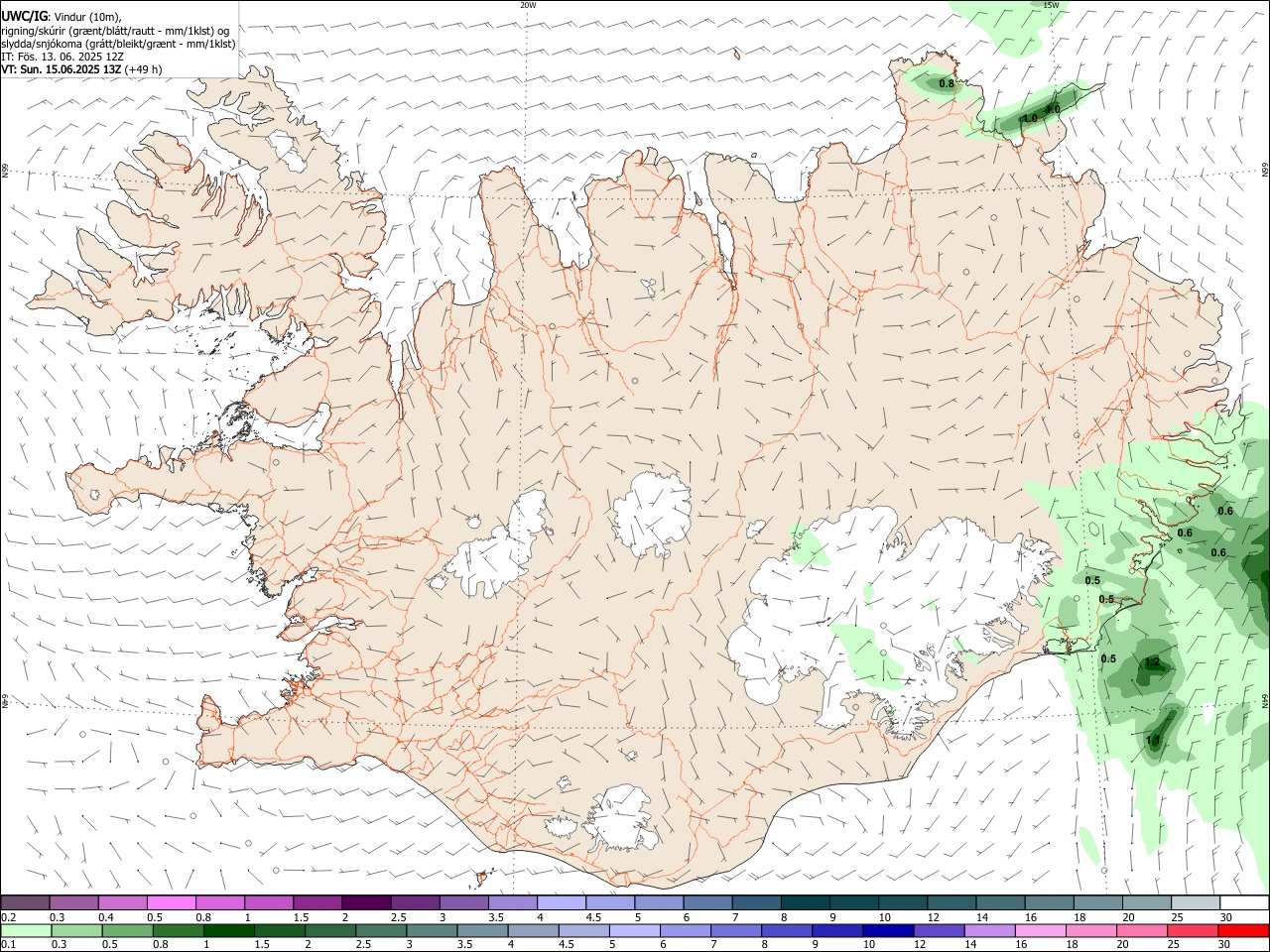The width and height of the screenshot is (1270, 952).
Task: Click the palest green rain swatch starting at 0.1
Action: (x=26, y=930)
